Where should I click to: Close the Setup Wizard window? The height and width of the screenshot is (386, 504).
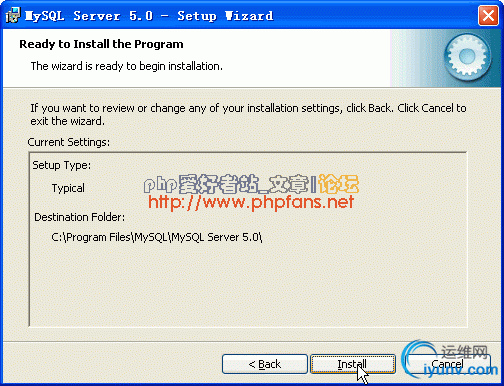(x=488, y=15)
